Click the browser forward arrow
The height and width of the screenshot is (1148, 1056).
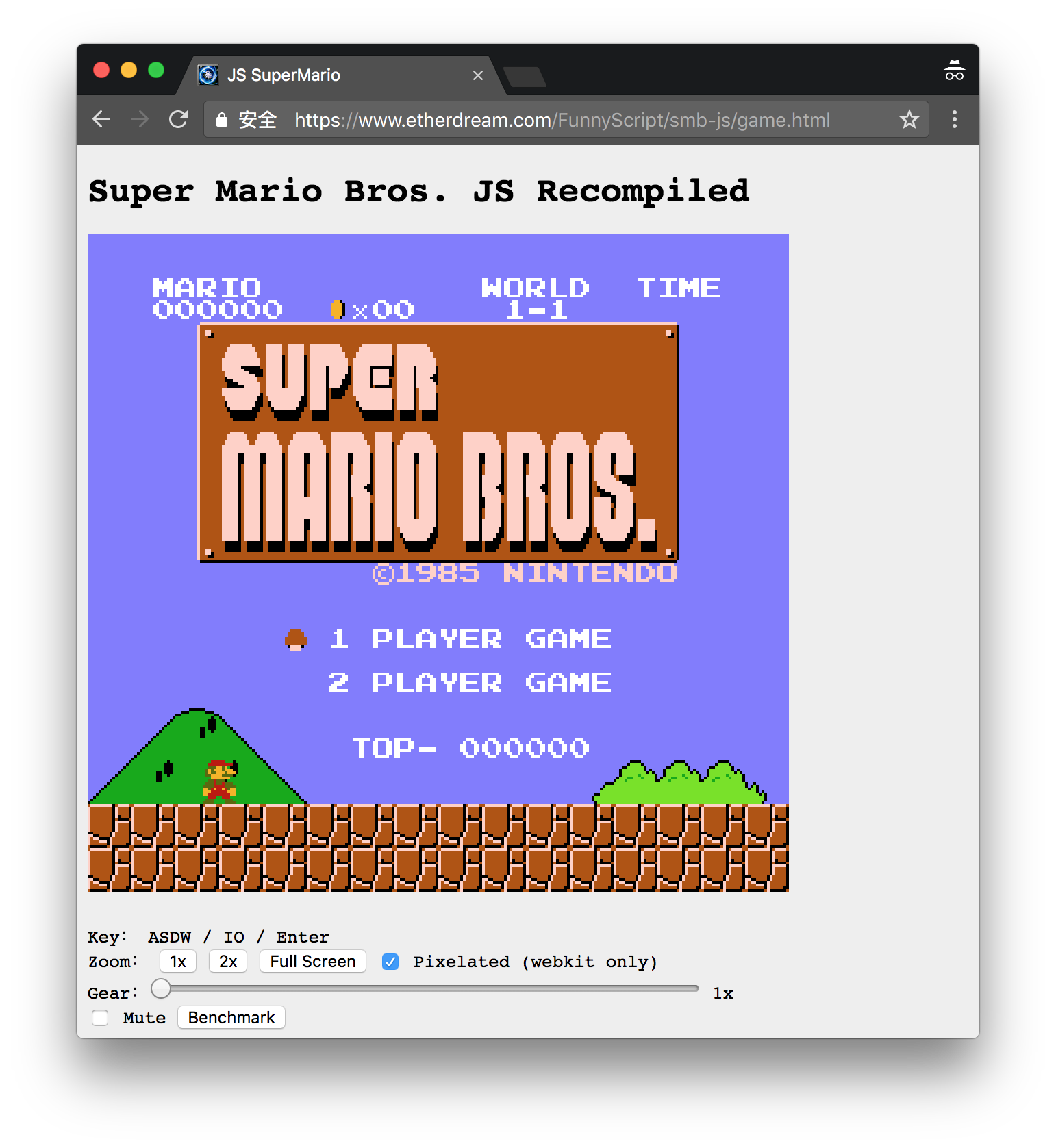(140, 120)
